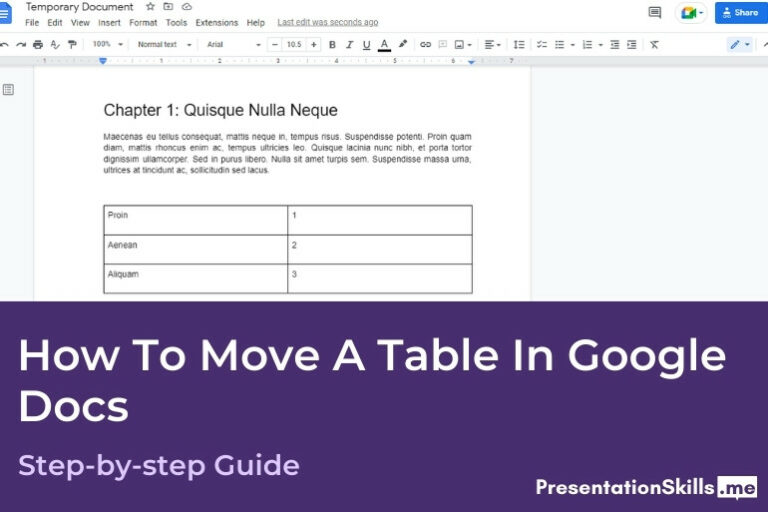Open the Edit menu
The height and width of the screenshot is (512, 768).
pos(55,23)
